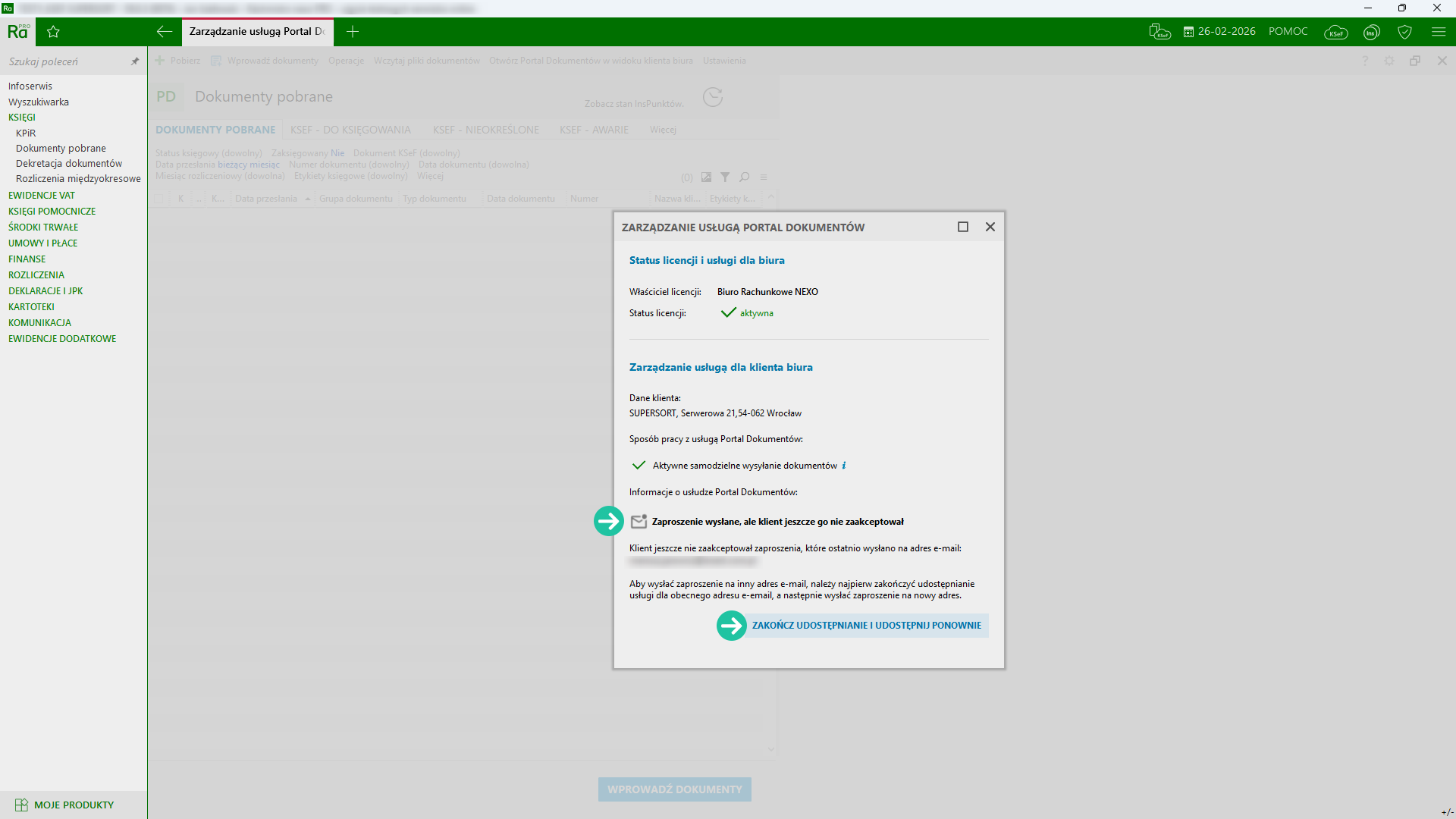Open the shield security icon
Viewport: 1456px width, 819px height.
click(1404, 32)
